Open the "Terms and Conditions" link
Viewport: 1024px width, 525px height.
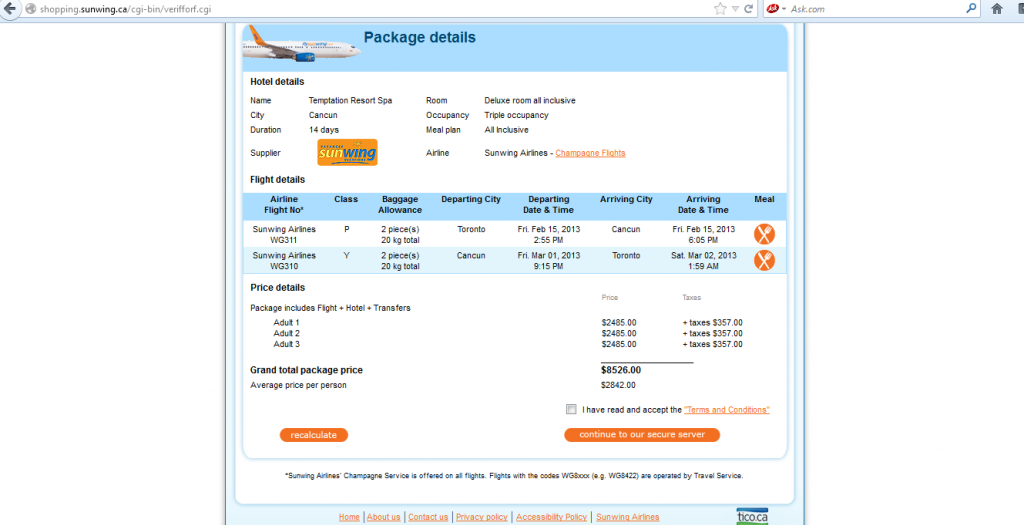click(x=726, y=410)
